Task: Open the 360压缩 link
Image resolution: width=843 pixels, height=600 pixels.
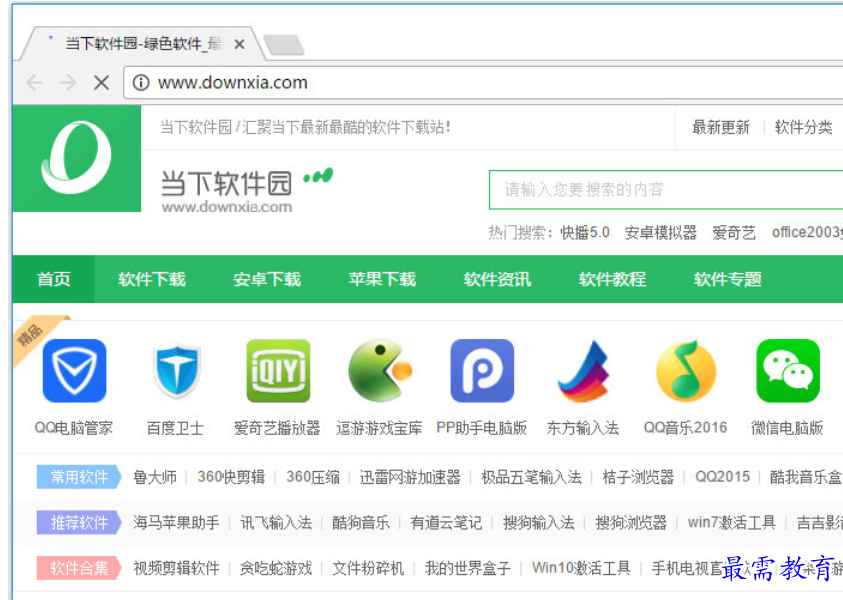Action: 313,477
